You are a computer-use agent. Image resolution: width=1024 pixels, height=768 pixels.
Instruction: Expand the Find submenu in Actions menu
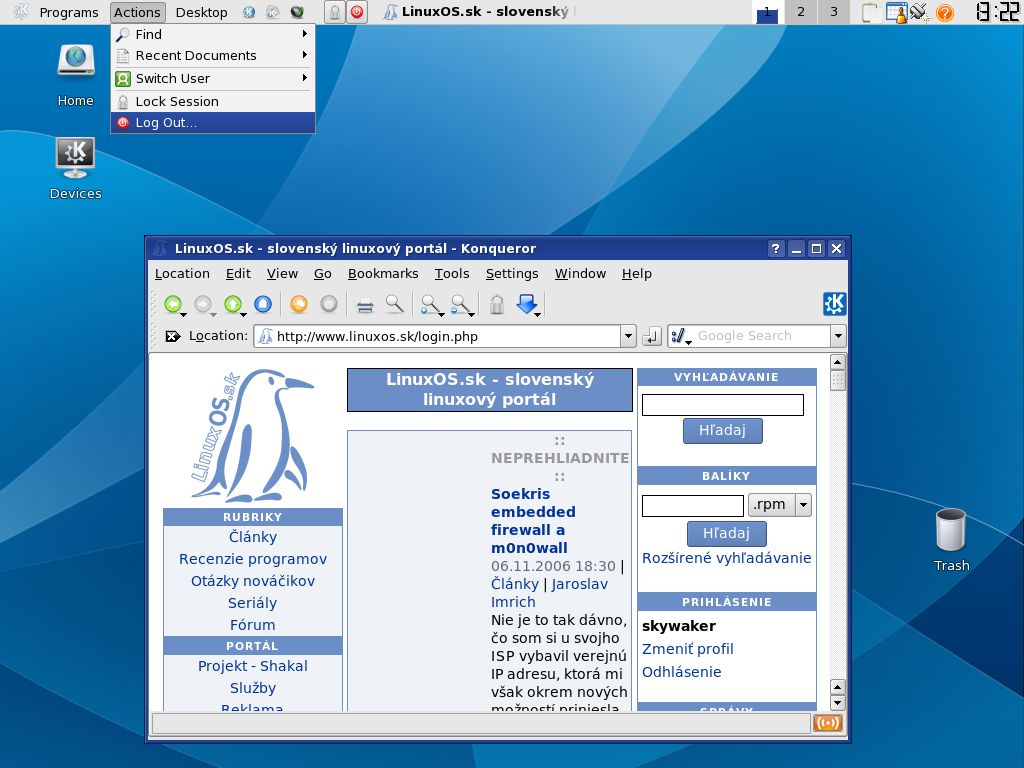coord(213,34)
